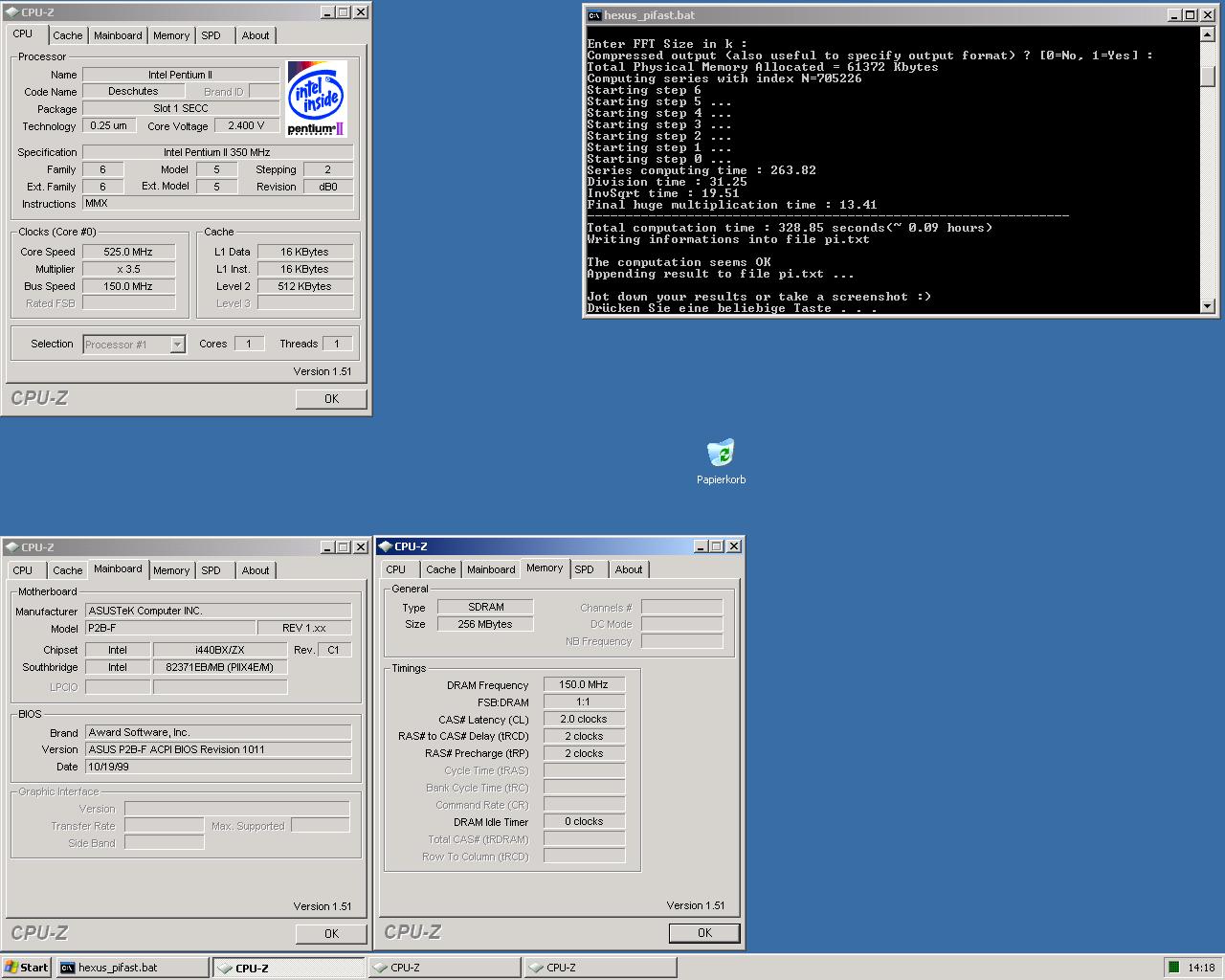Open About tab in Memory CPU-Z window

[x=629, y=569]
